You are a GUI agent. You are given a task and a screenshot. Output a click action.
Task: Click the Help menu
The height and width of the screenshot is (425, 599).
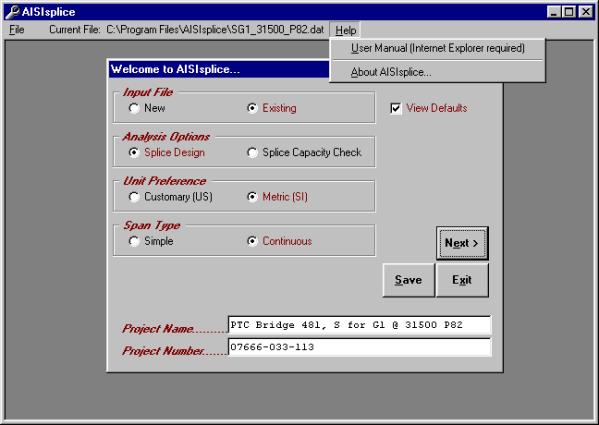pyautogui.click(x=345, y=30)
